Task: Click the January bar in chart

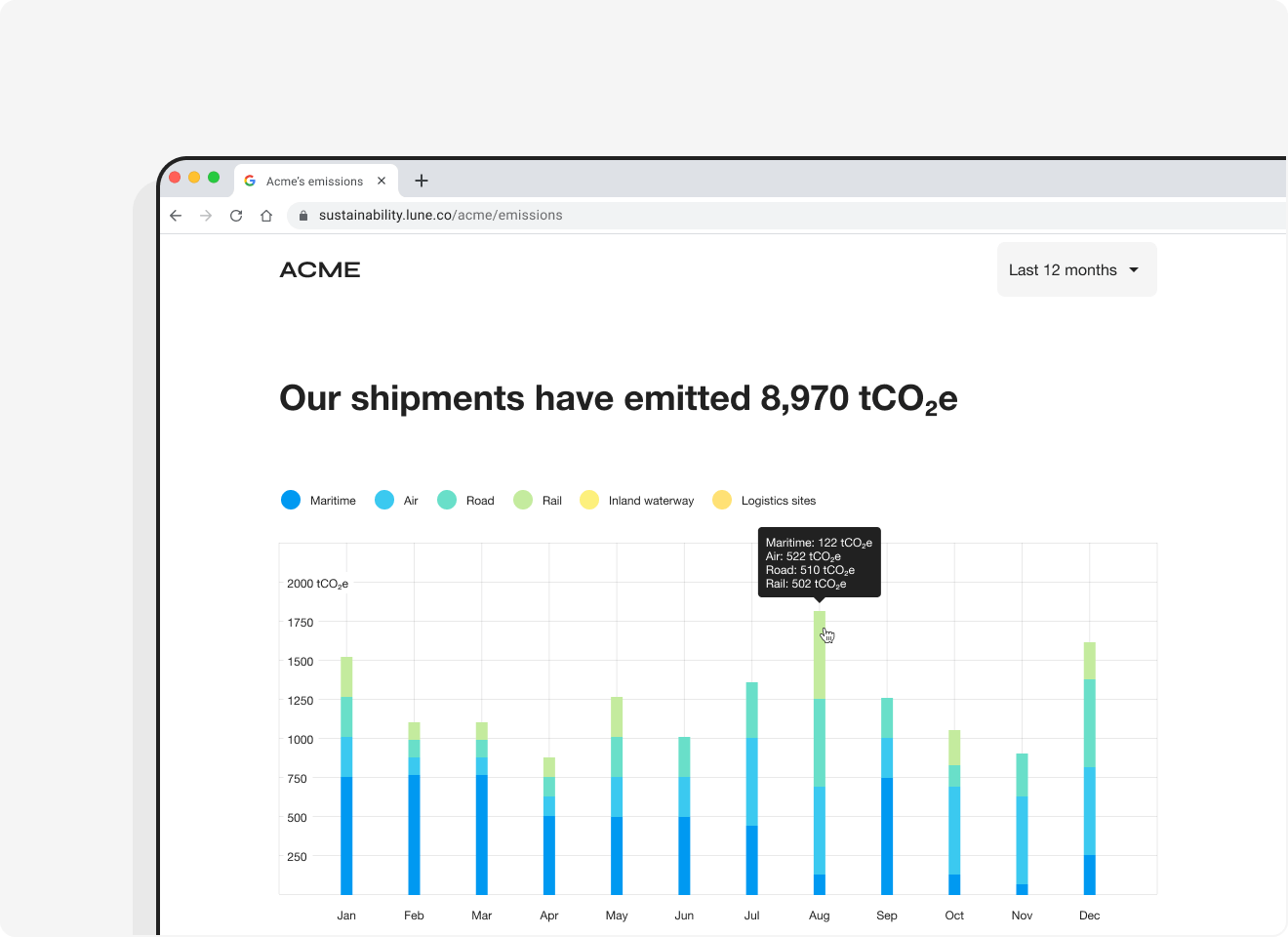Action: (x=346, y=781)
